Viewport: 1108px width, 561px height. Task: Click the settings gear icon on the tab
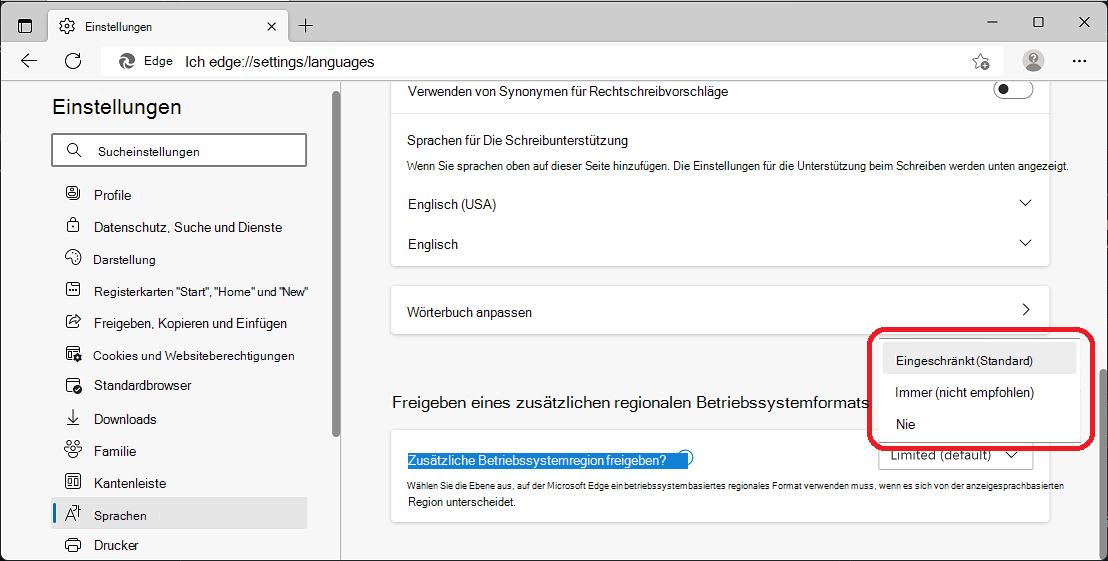(x=67, y=26)
